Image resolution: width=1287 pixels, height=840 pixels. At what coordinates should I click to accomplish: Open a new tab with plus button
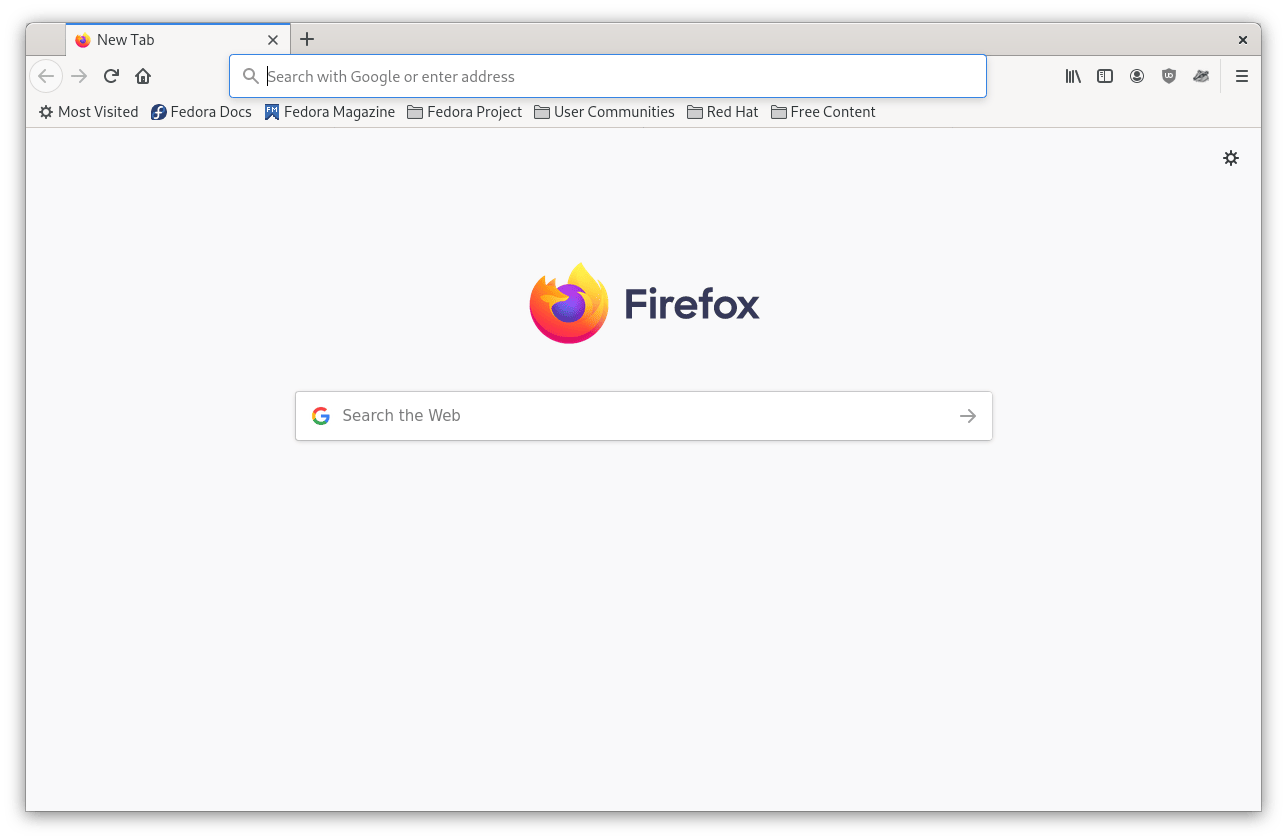307,39
